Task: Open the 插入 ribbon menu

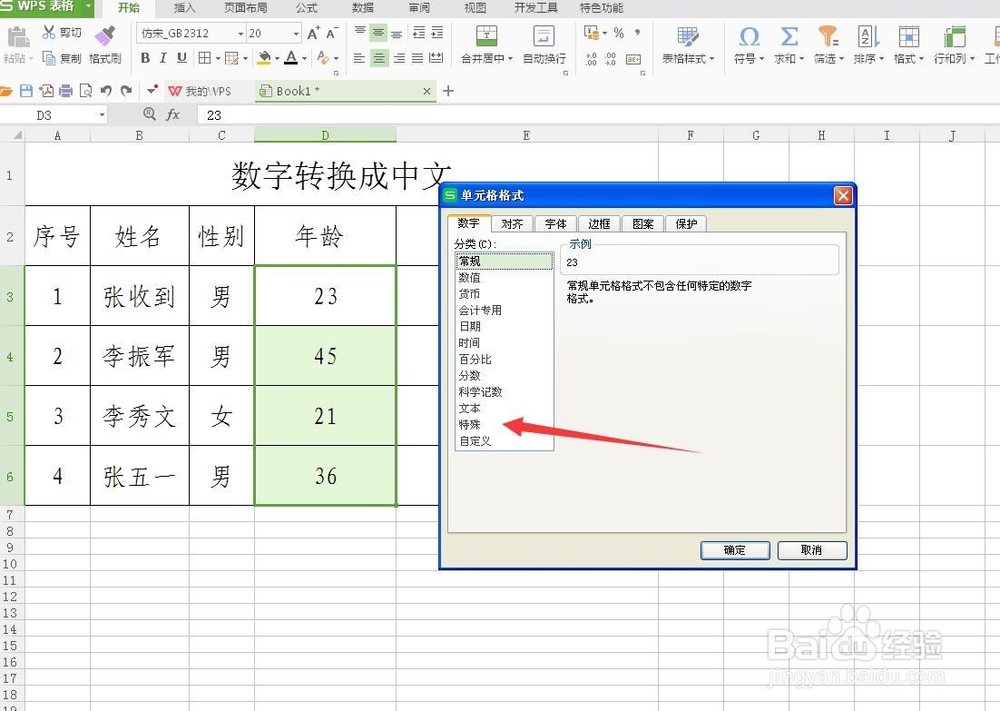Action: click(x=186, y=8)
